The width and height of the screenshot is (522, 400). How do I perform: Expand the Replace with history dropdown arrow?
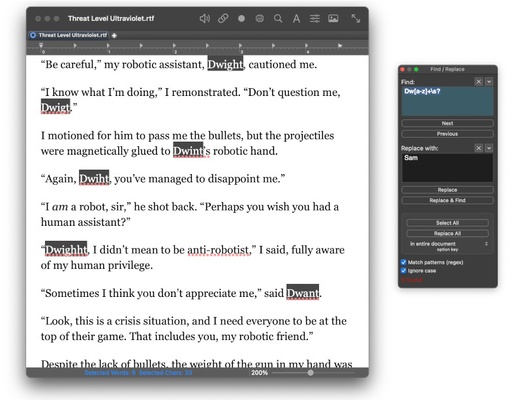(x=489, y=148)
